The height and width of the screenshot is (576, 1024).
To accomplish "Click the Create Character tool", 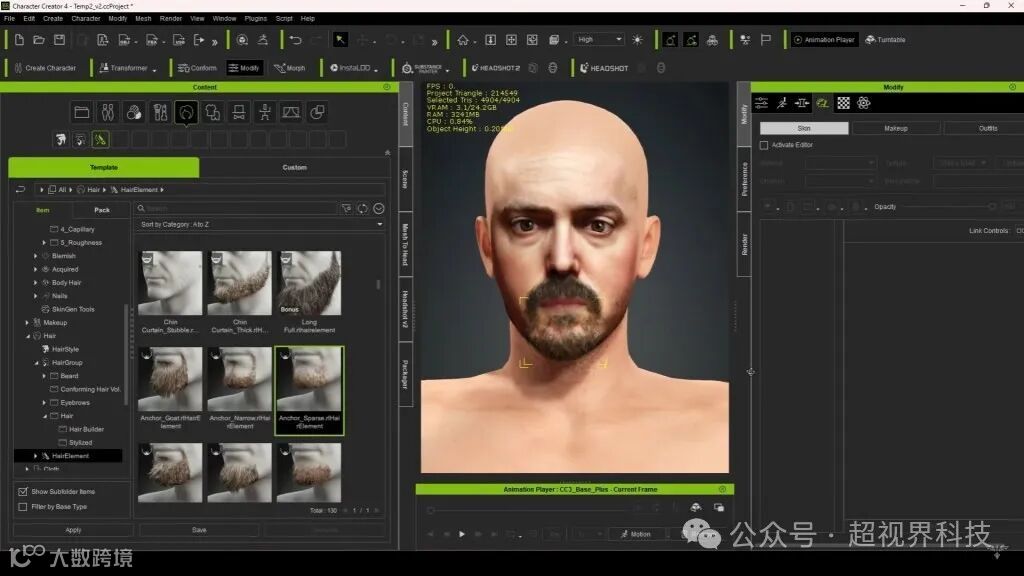I will (x=44, y=68).
